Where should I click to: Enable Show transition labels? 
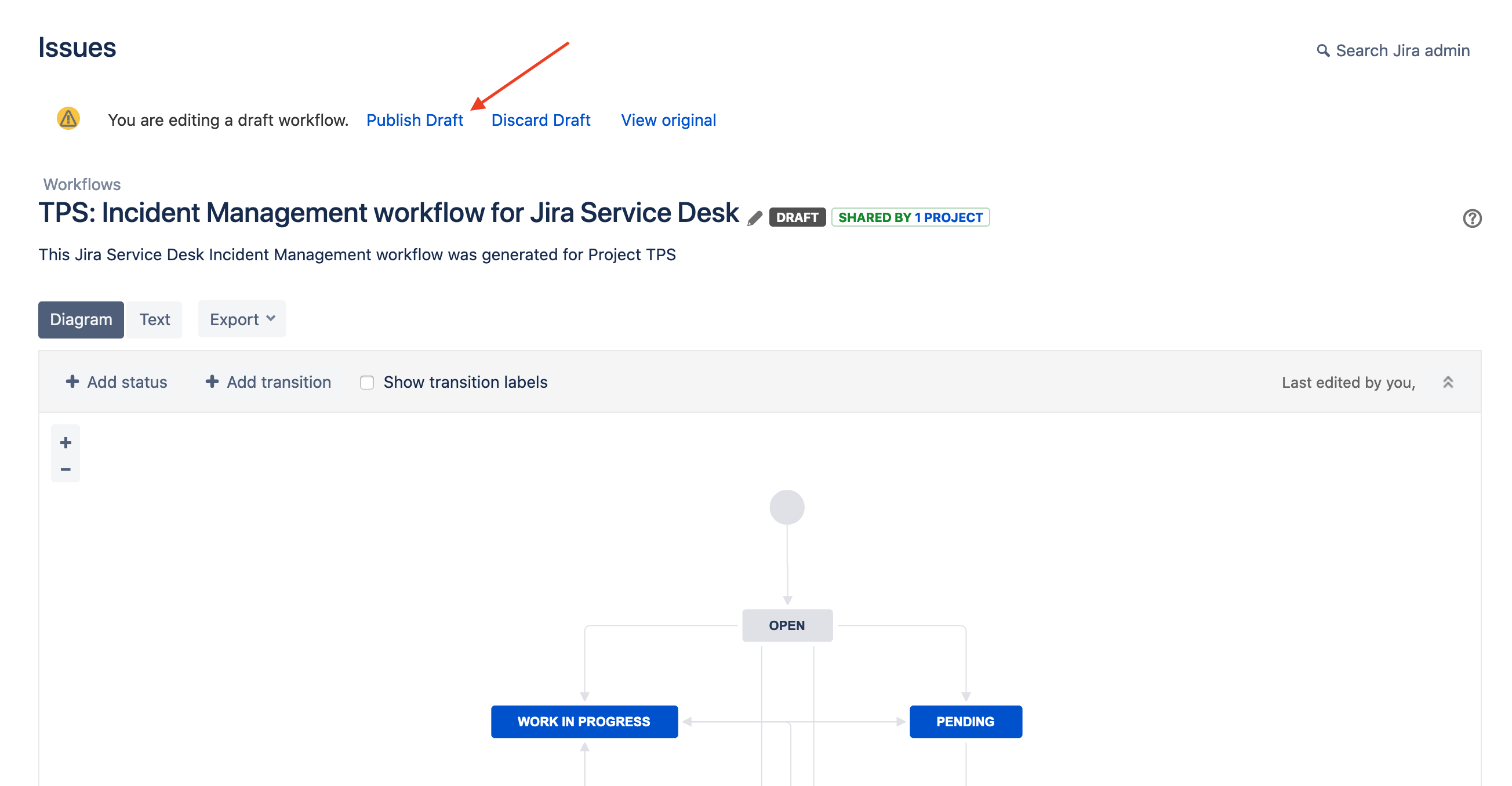[x=367, y=382]
